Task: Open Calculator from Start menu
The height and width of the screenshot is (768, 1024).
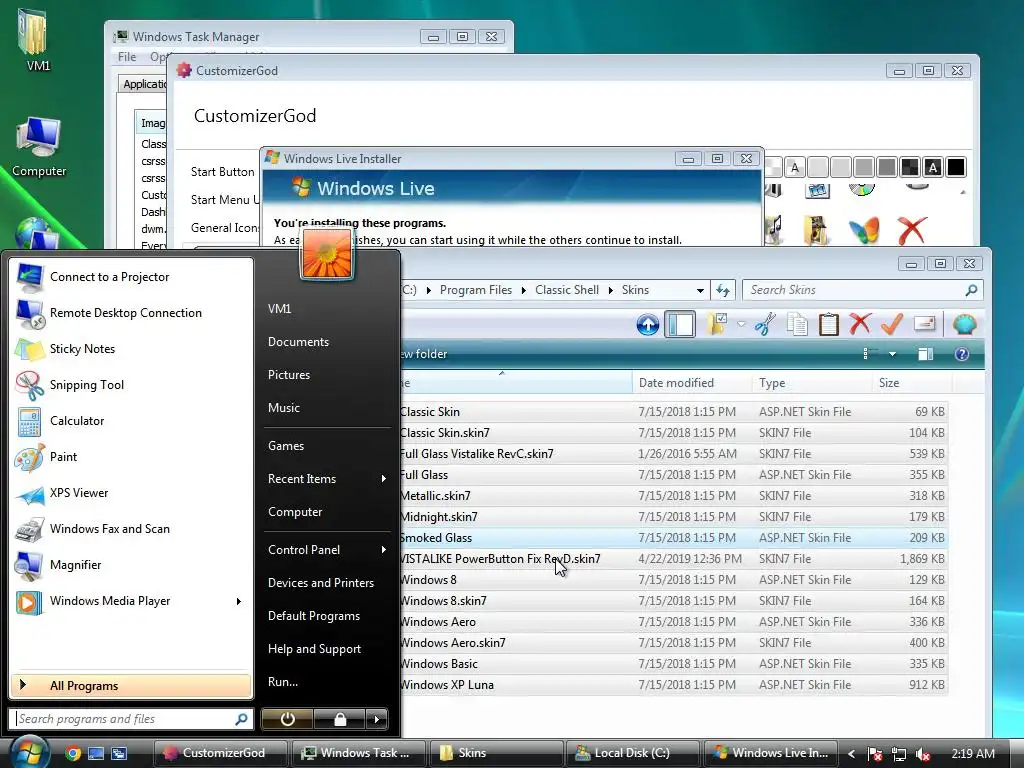Action: tap(131, 421)
